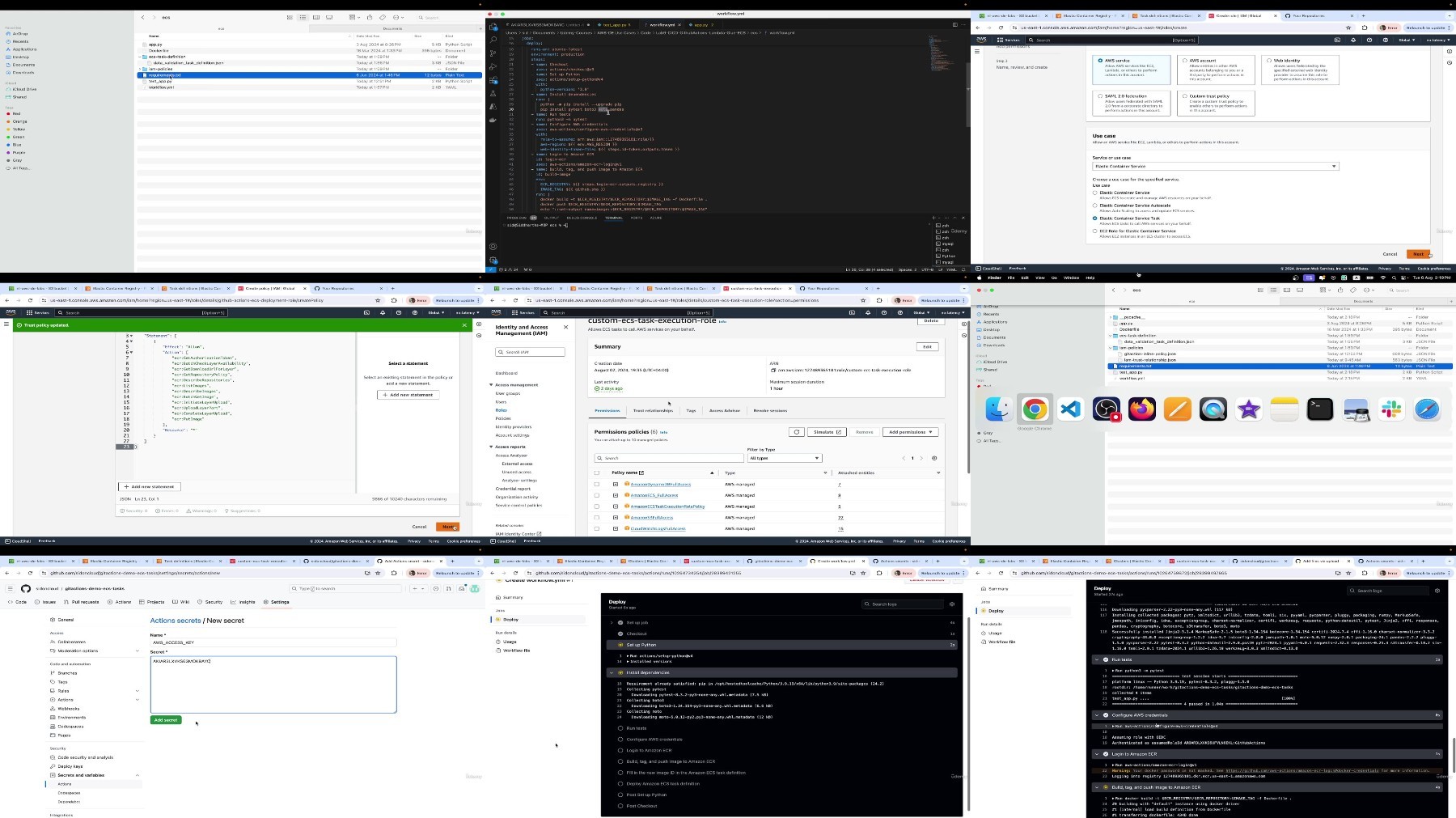This screenshot has width=1456, height=818.
Task: Pick the Pages app in app switcher
Action: point(1178,409)
